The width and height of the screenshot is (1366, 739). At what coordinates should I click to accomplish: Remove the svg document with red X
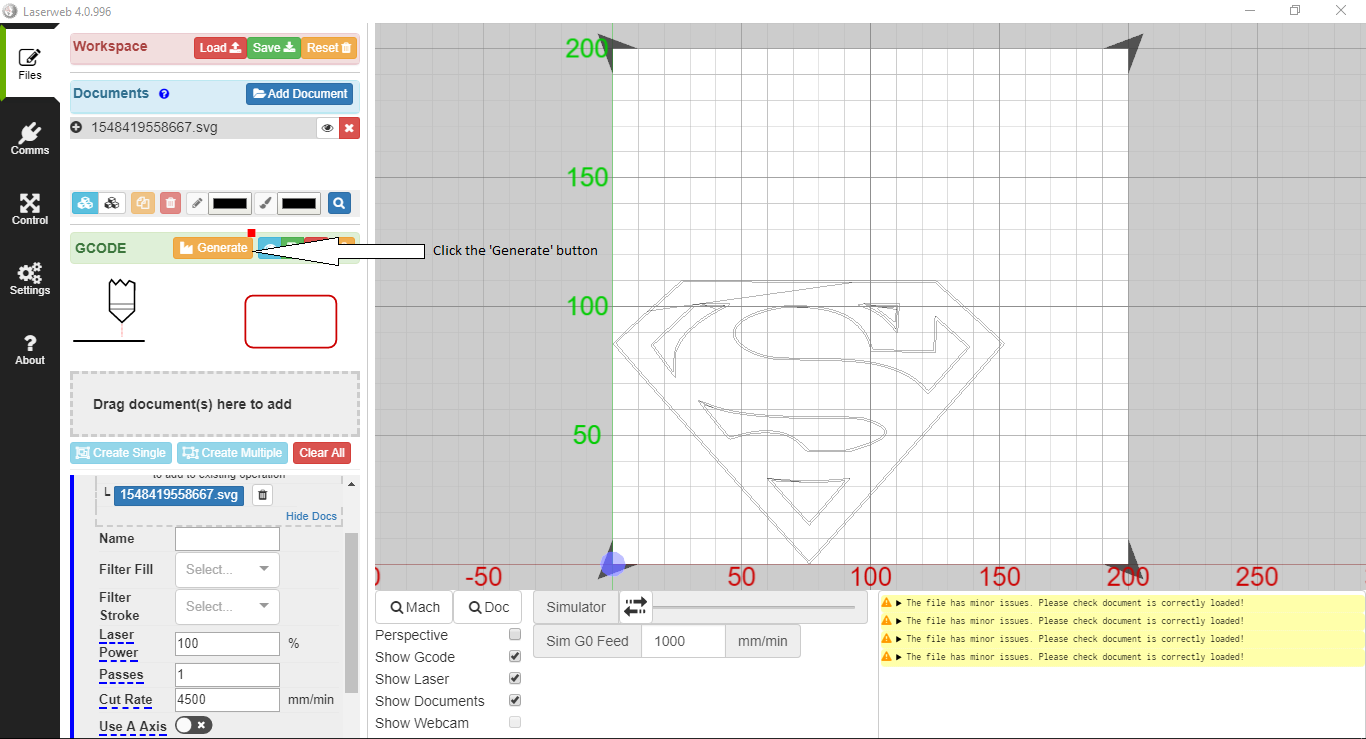click(349, 128)
